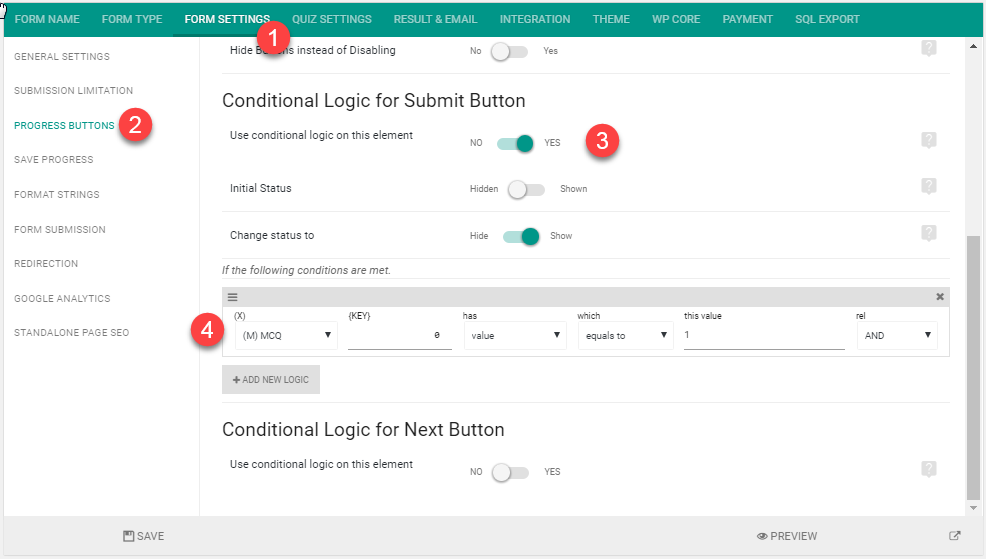
Task: Enable conditional logic for Next Button
Action: [510, 472]
